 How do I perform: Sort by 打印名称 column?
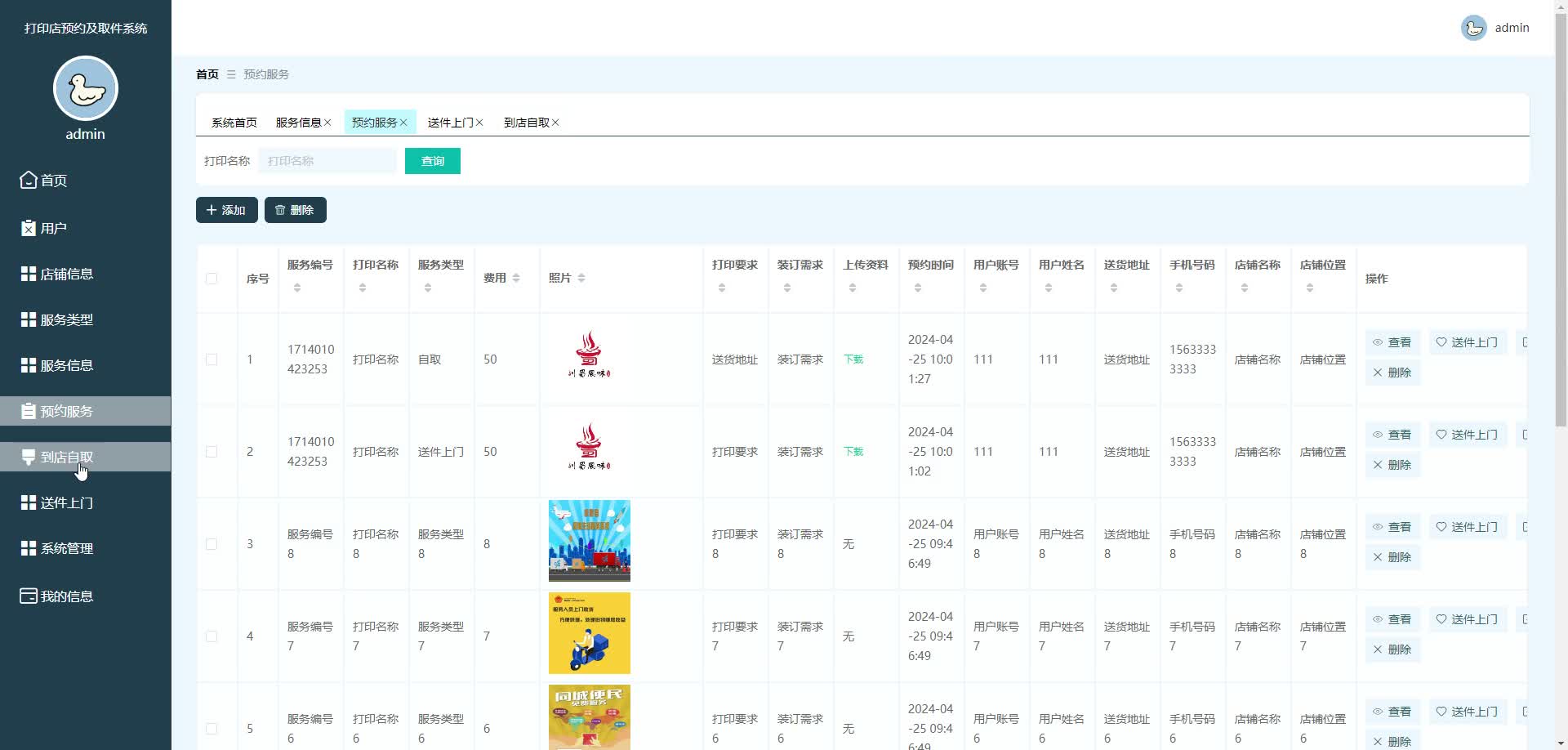pos(363,288)
